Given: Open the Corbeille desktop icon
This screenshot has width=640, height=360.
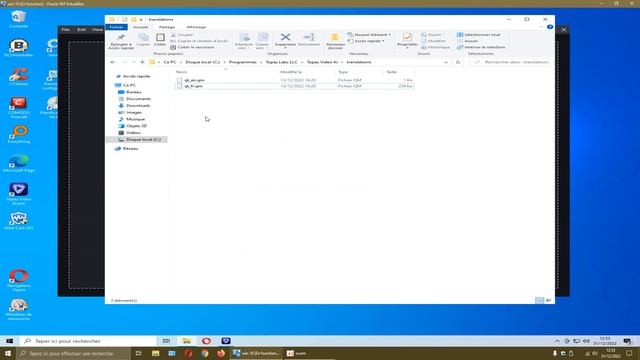Looking at the screenshot, I should click(x=19, y=19).
